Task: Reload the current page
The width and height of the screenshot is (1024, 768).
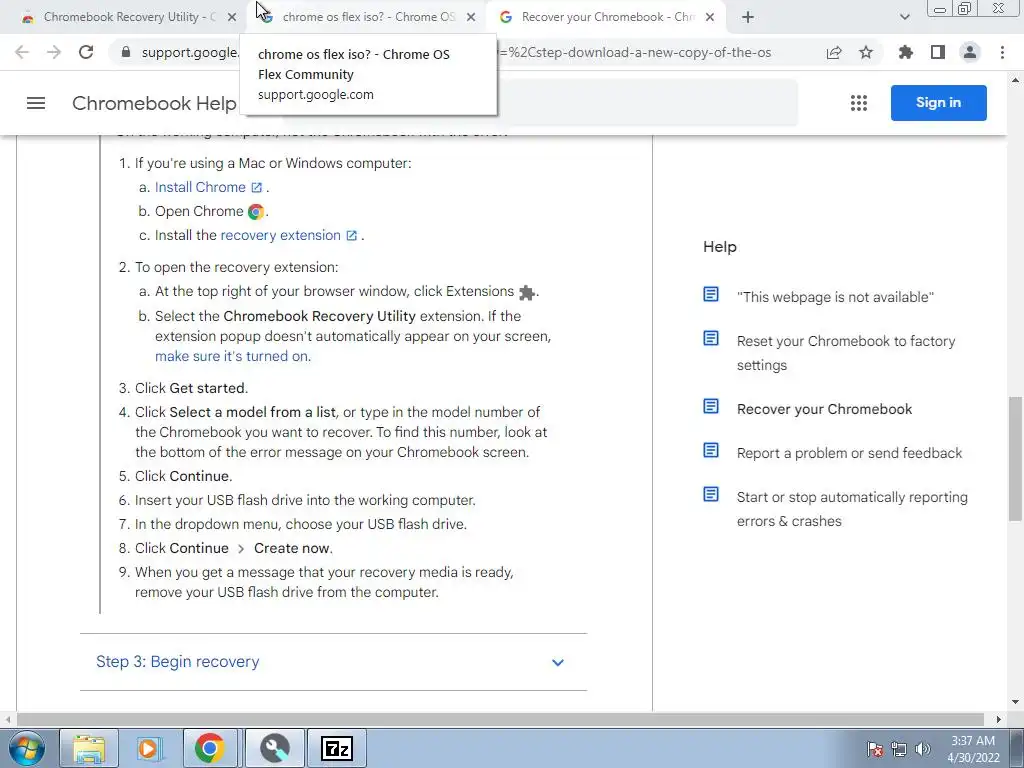Action: tap(86, 52)
